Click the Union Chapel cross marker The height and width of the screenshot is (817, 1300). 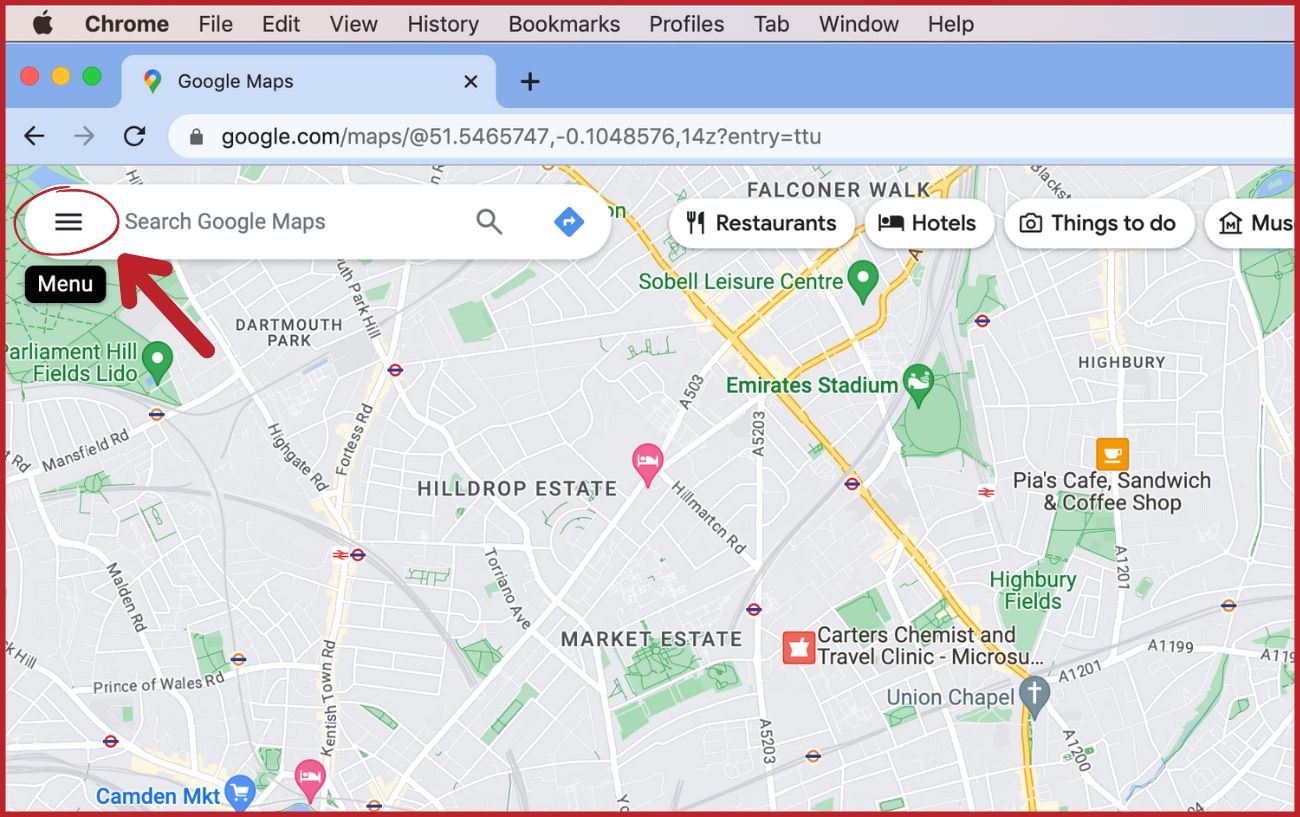click(x=1035, y=697)
